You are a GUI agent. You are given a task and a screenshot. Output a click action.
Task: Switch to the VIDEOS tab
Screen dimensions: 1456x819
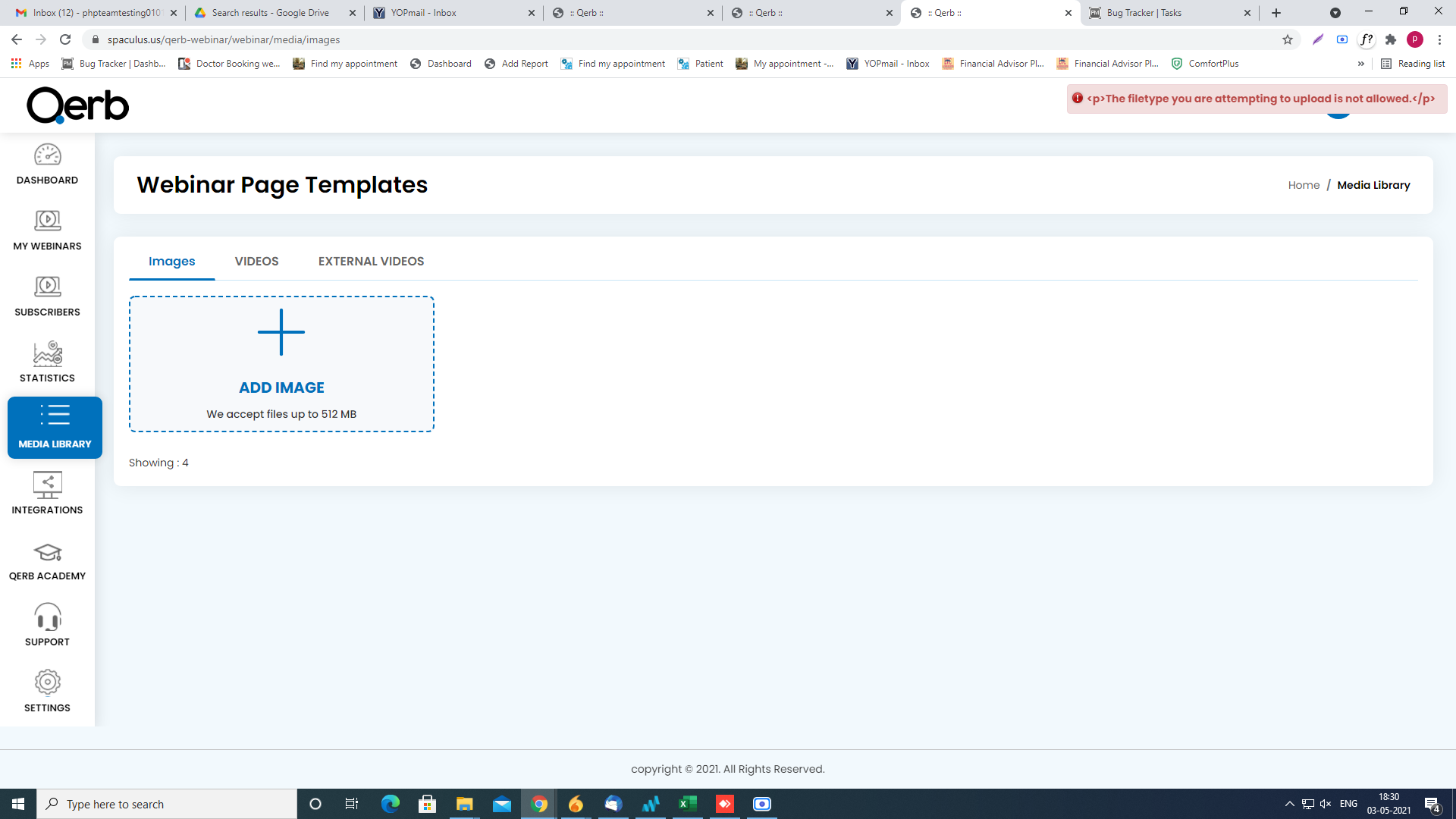(256, 261)
